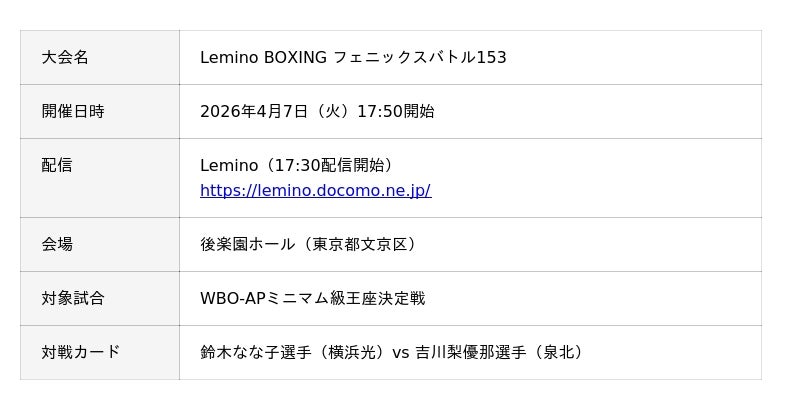The width and height of the screenshot is (800, 410).
Task: Click the （火） weekday text
Action: point(333,112)
